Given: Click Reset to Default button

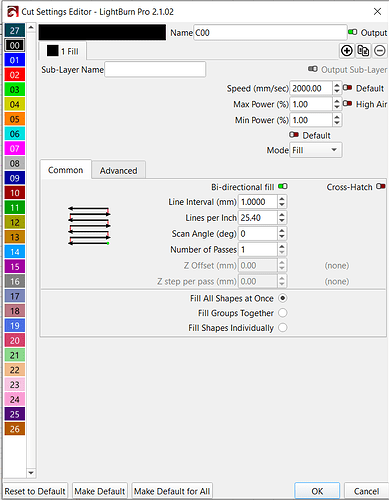Looking at the screenshot, I should [x=35, y=491].
